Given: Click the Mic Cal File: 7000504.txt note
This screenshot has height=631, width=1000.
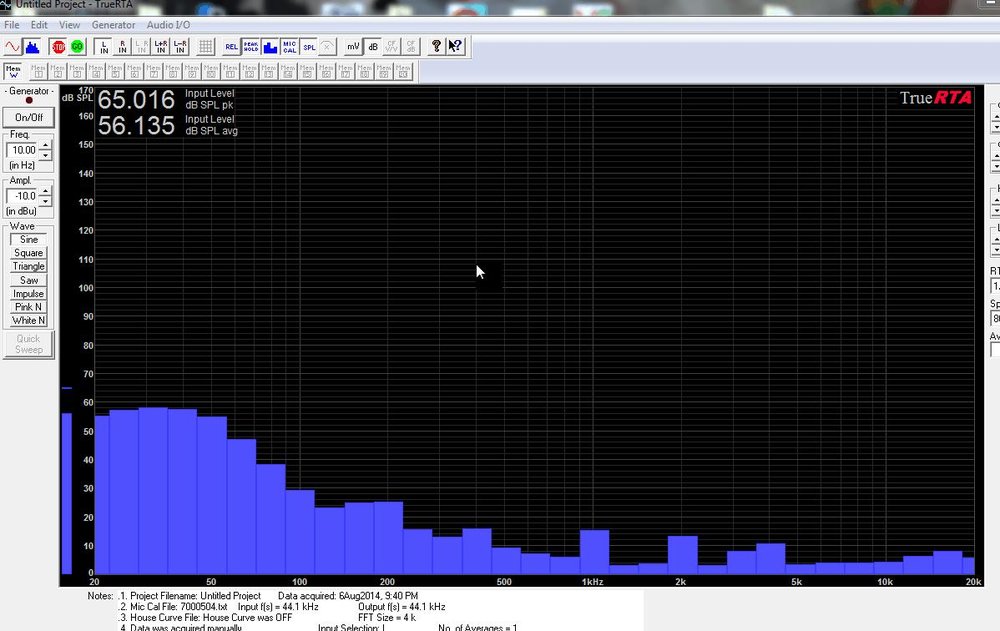Looking at the screenshot, I should point(179,607).
